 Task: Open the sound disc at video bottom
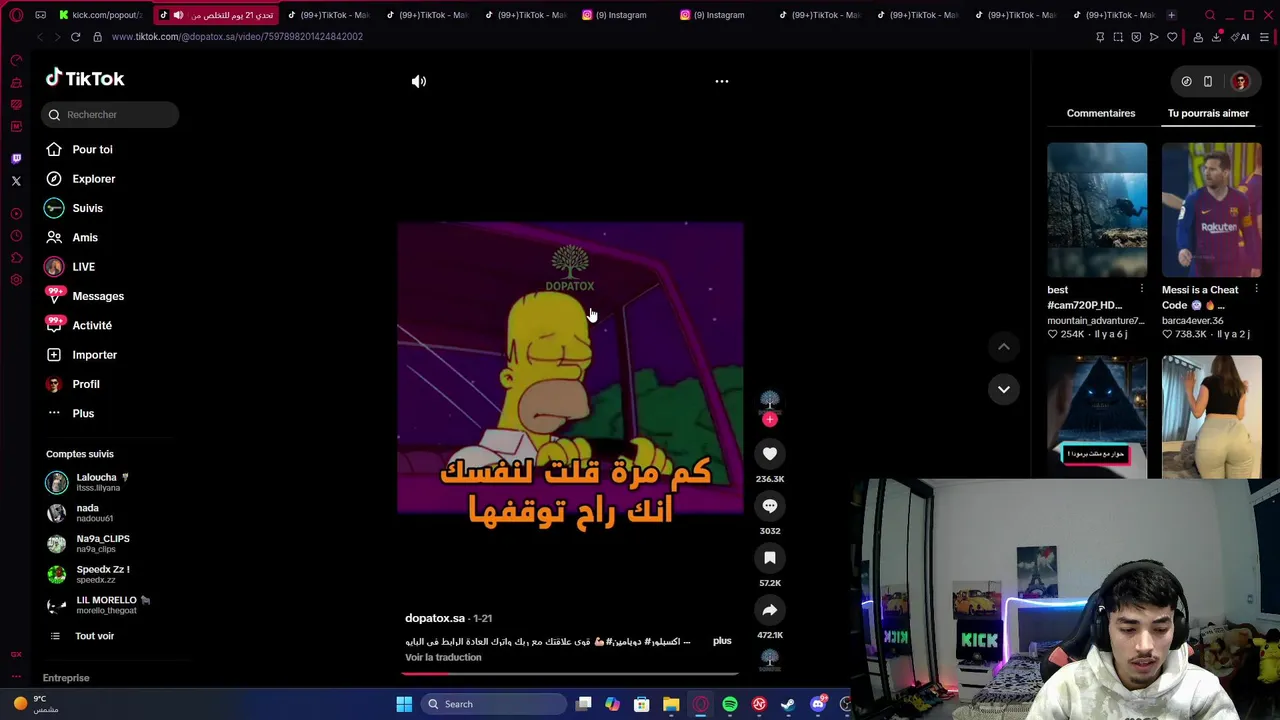[770, 658]
